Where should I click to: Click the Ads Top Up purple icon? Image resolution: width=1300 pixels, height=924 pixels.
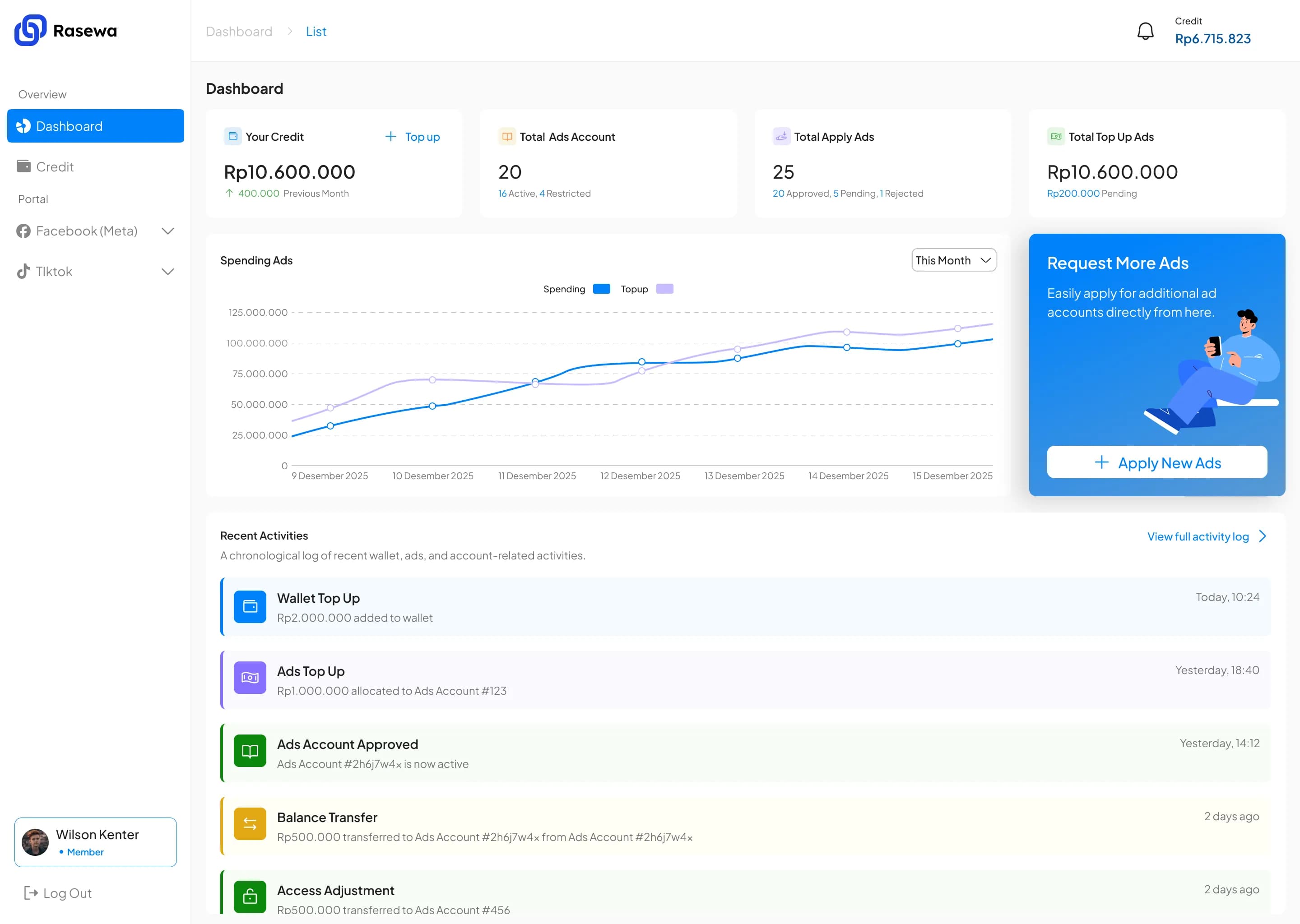tap(250, 678)
